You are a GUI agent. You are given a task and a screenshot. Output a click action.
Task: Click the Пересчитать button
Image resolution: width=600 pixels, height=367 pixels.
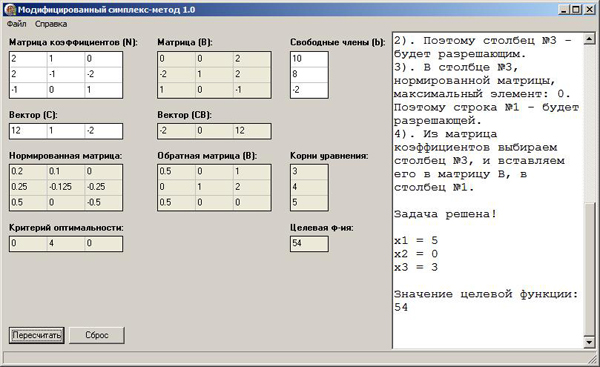click(36, 335)
